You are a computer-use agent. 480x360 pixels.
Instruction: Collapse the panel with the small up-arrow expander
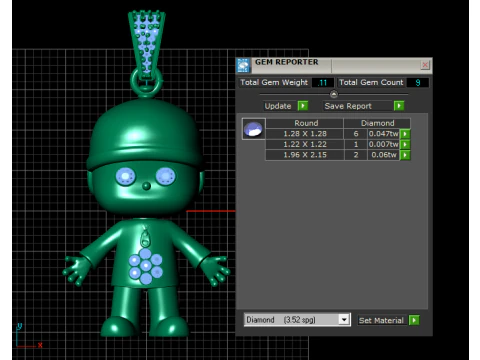[x=334, y=94]
